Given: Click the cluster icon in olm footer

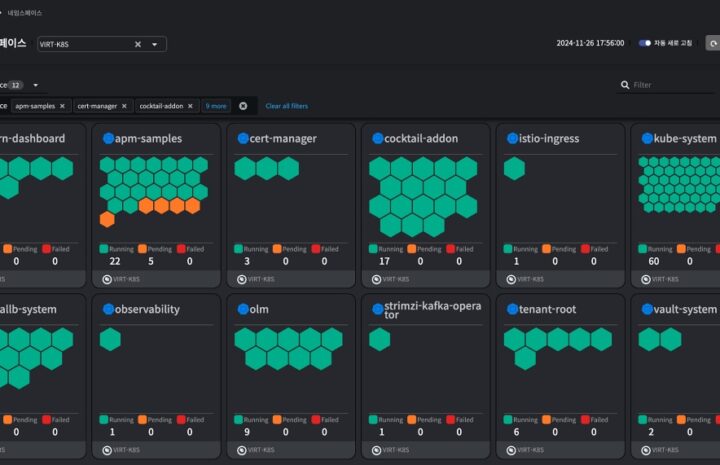Looking at the screenshot, I should click(x=242, y=450).
